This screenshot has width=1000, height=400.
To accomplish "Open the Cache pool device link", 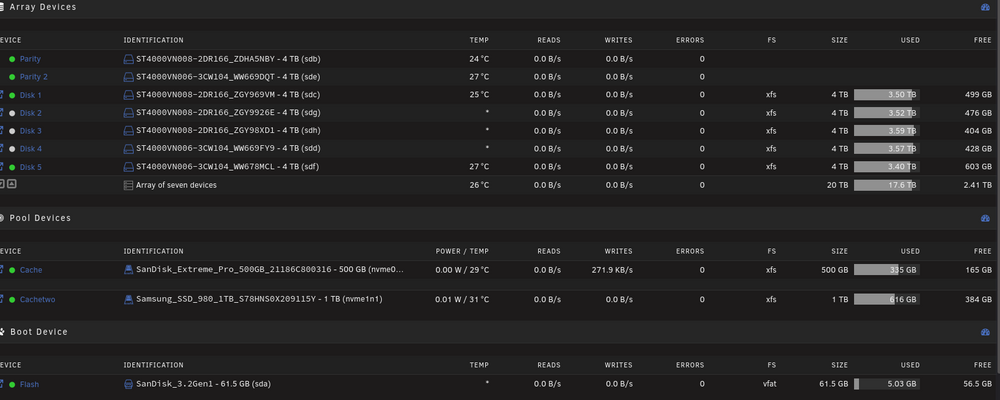I will click(x=31, y=270).
